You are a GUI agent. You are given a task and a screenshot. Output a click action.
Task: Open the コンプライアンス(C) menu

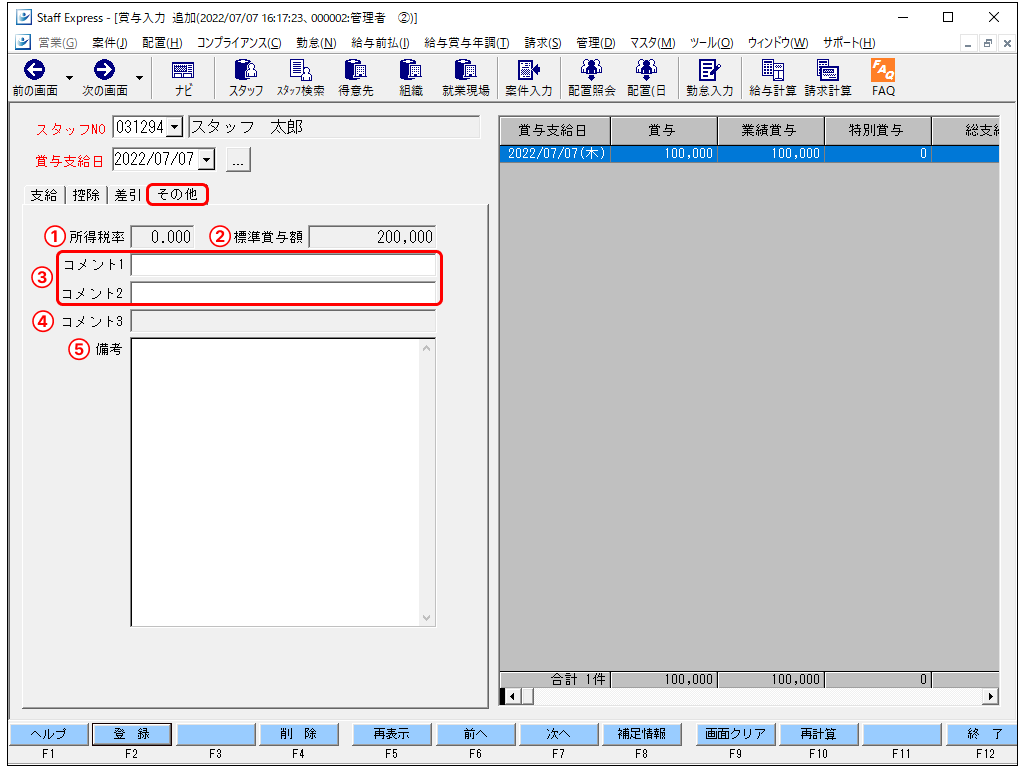click(x=239, y=43)
